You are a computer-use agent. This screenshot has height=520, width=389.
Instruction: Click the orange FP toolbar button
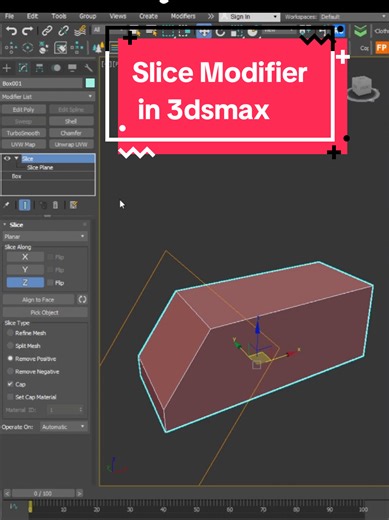coord(381,48)
